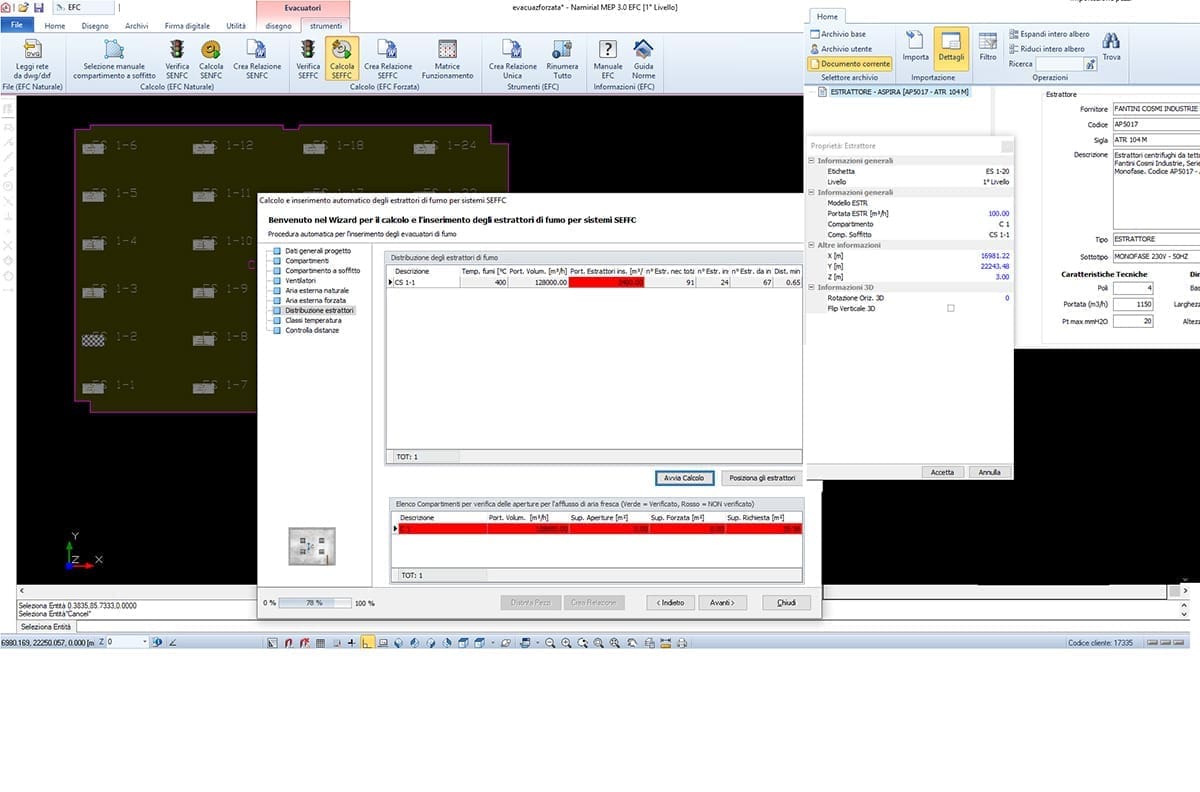The height and width of the screenshot is (792, 1200).
Task: Select Archivio utente selector
Action: pos(840,48)
